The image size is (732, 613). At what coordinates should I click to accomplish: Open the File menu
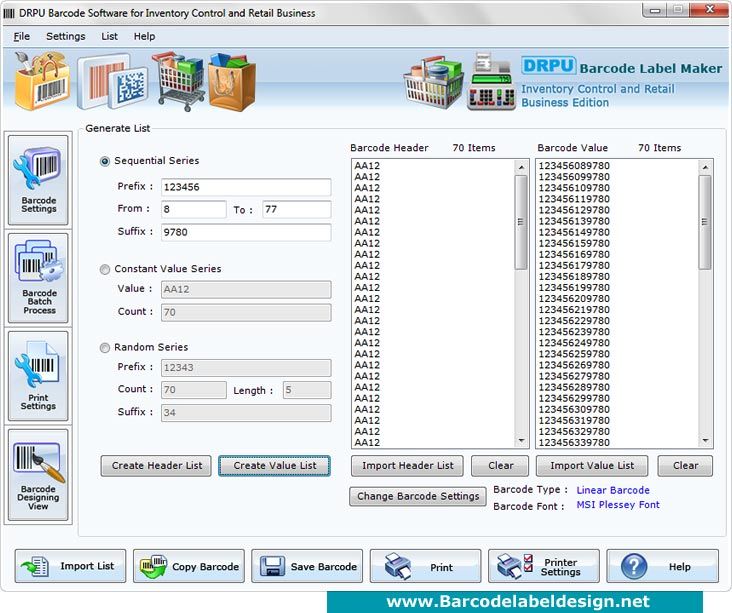[21, 36]
